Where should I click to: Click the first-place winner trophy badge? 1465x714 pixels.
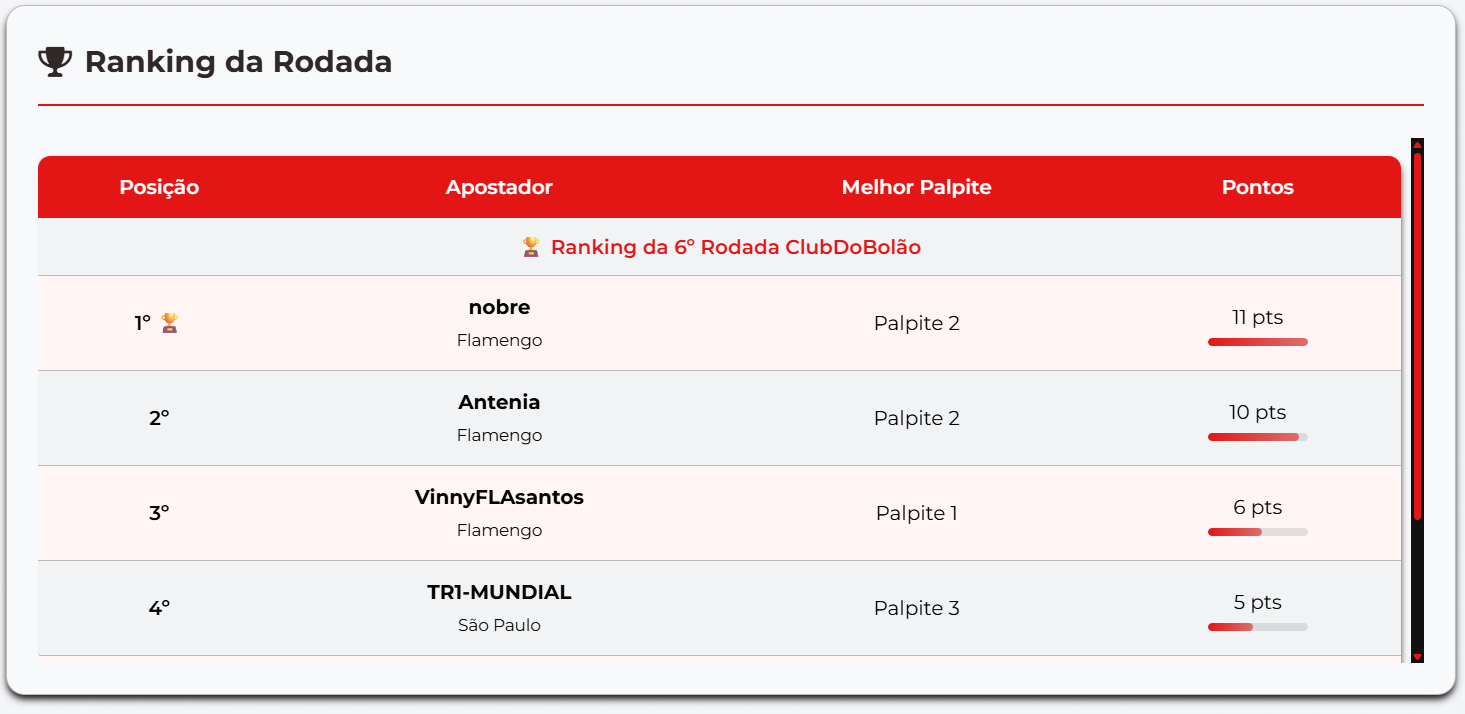(169, 322)
